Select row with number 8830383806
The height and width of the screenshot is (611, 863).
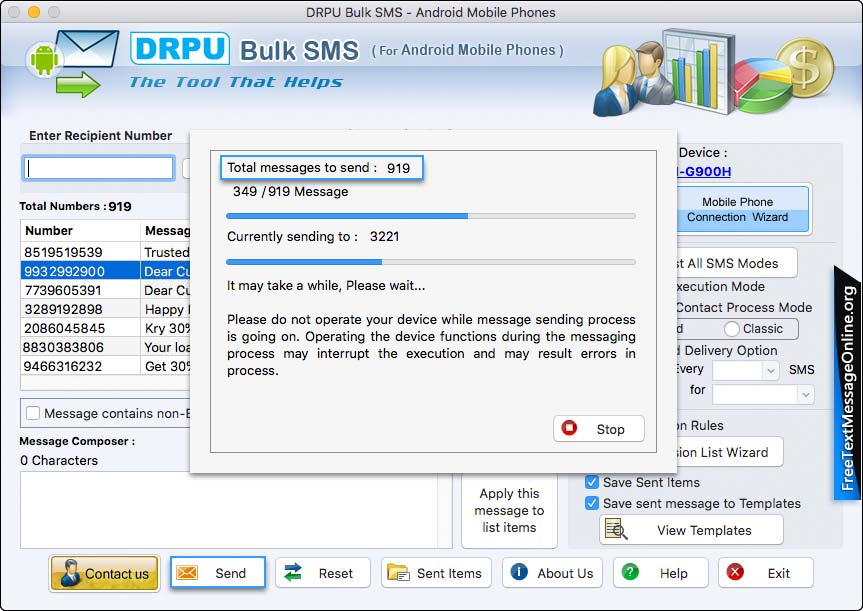(x=105, y=347)
